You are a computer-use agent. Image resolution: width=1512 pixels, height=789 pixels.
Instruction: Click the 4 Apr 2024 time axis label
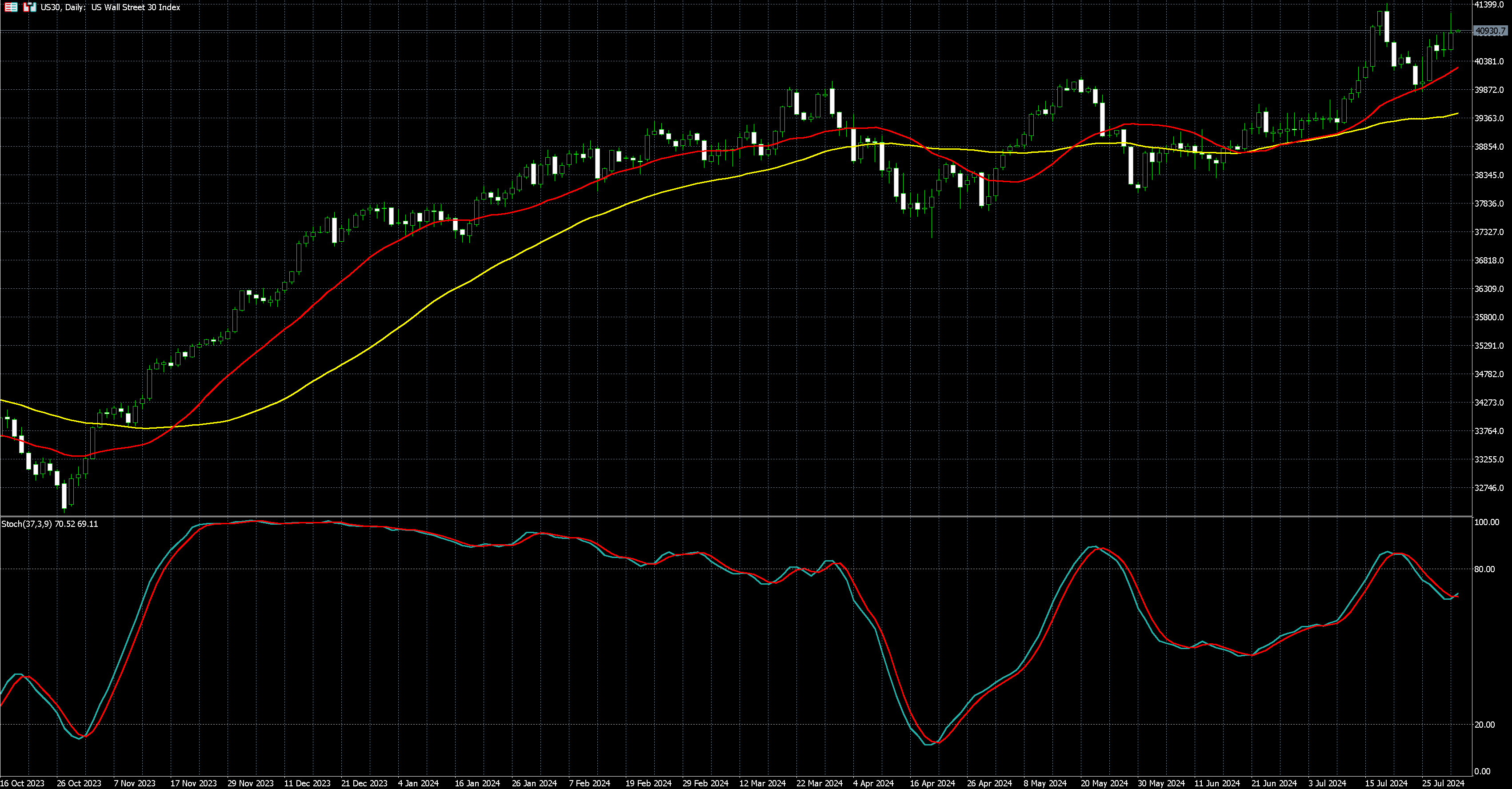point(873,783)
